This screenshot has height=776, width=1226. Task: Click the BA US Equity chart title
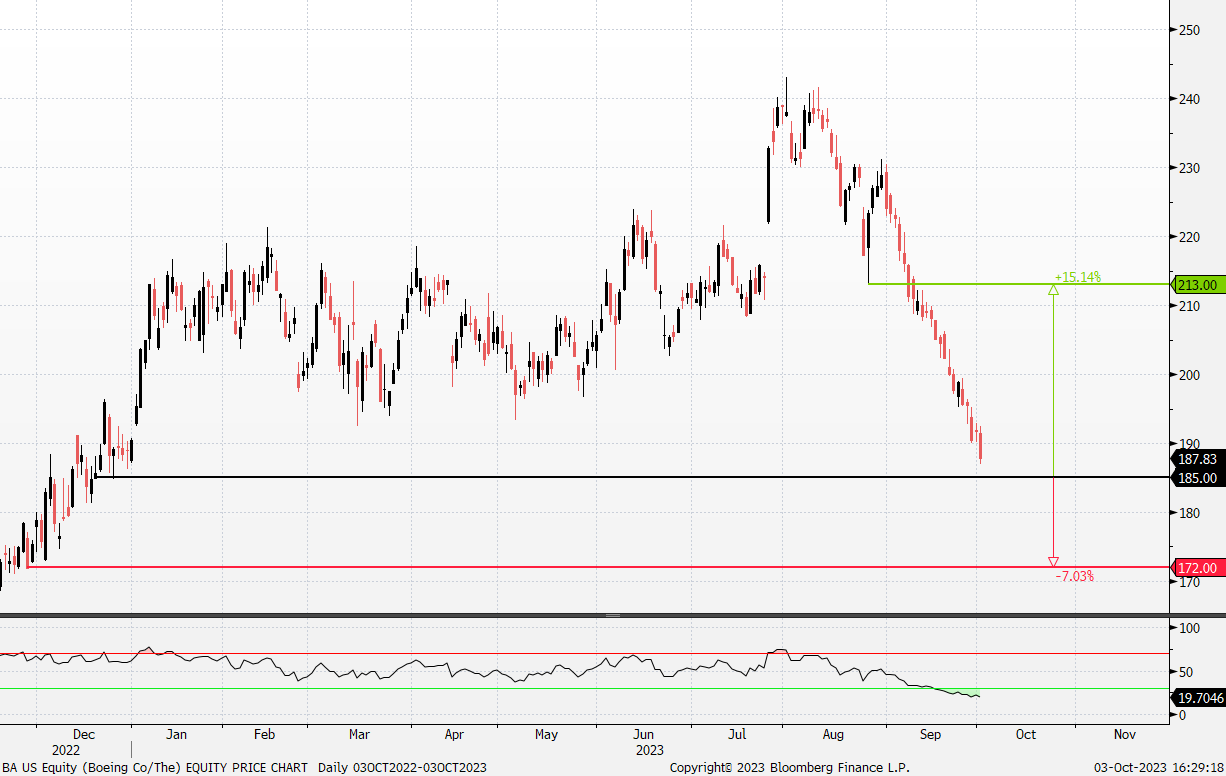coord(155,767)
